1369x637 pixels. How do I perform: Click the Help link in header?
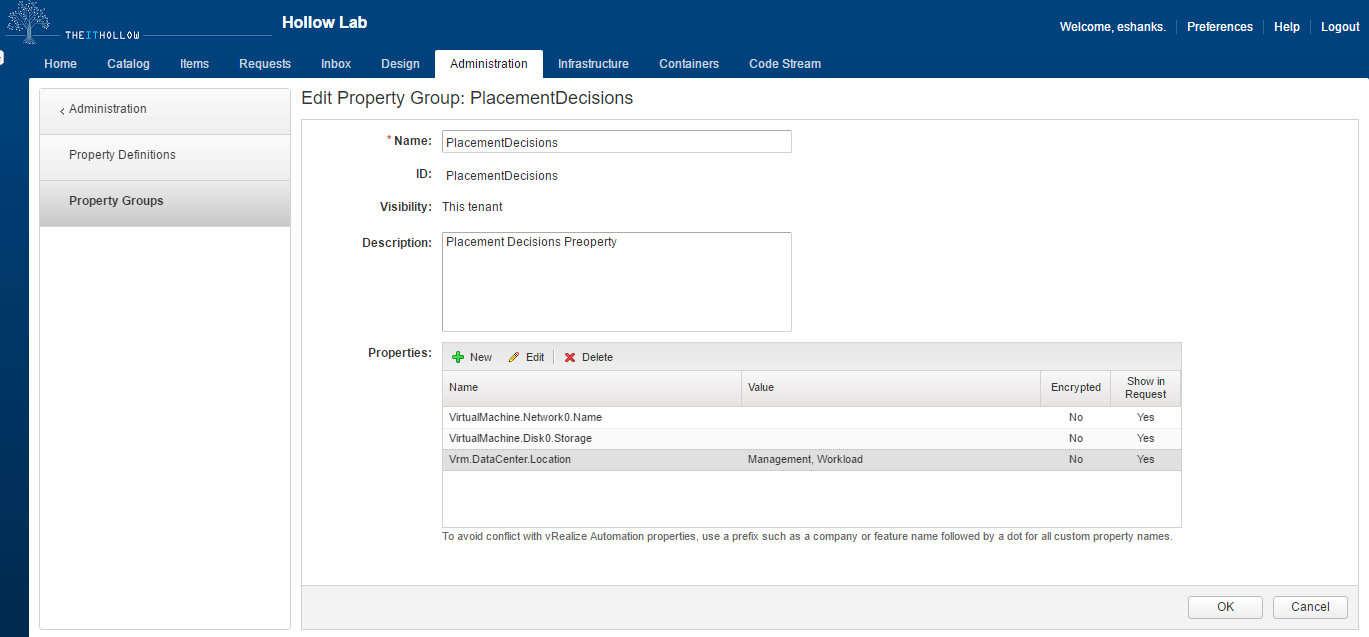click(1286, 27)
